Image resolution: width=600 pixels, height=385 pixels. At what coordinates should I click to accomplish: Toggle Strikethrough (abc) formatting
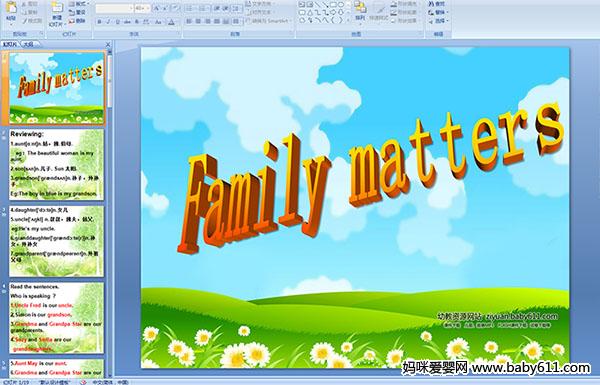point(127,22)
